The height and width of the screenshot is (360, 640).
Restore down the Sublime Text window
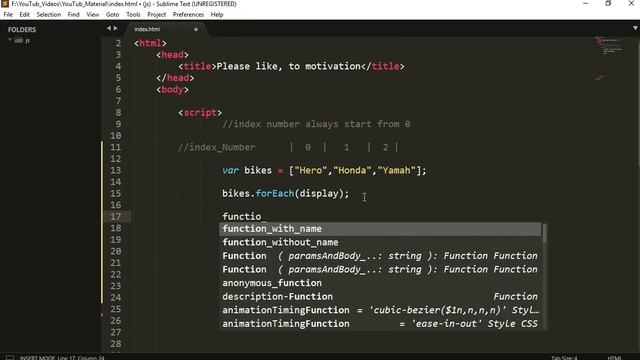click(x=608, y=4)
